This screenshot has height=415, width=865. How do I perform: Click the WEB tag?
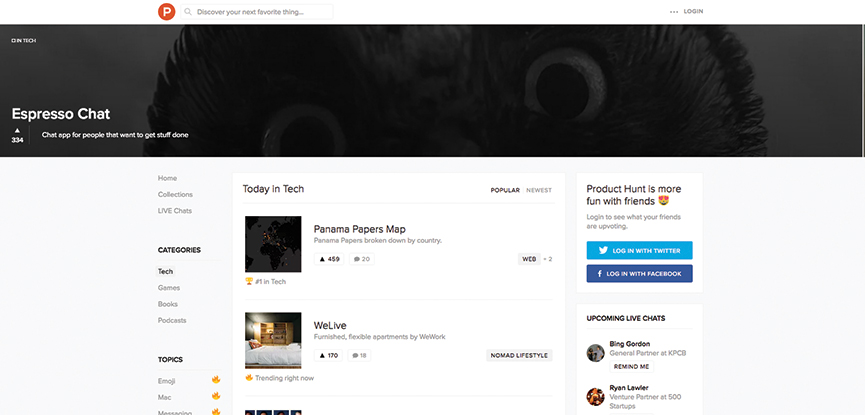click(529, 259)
